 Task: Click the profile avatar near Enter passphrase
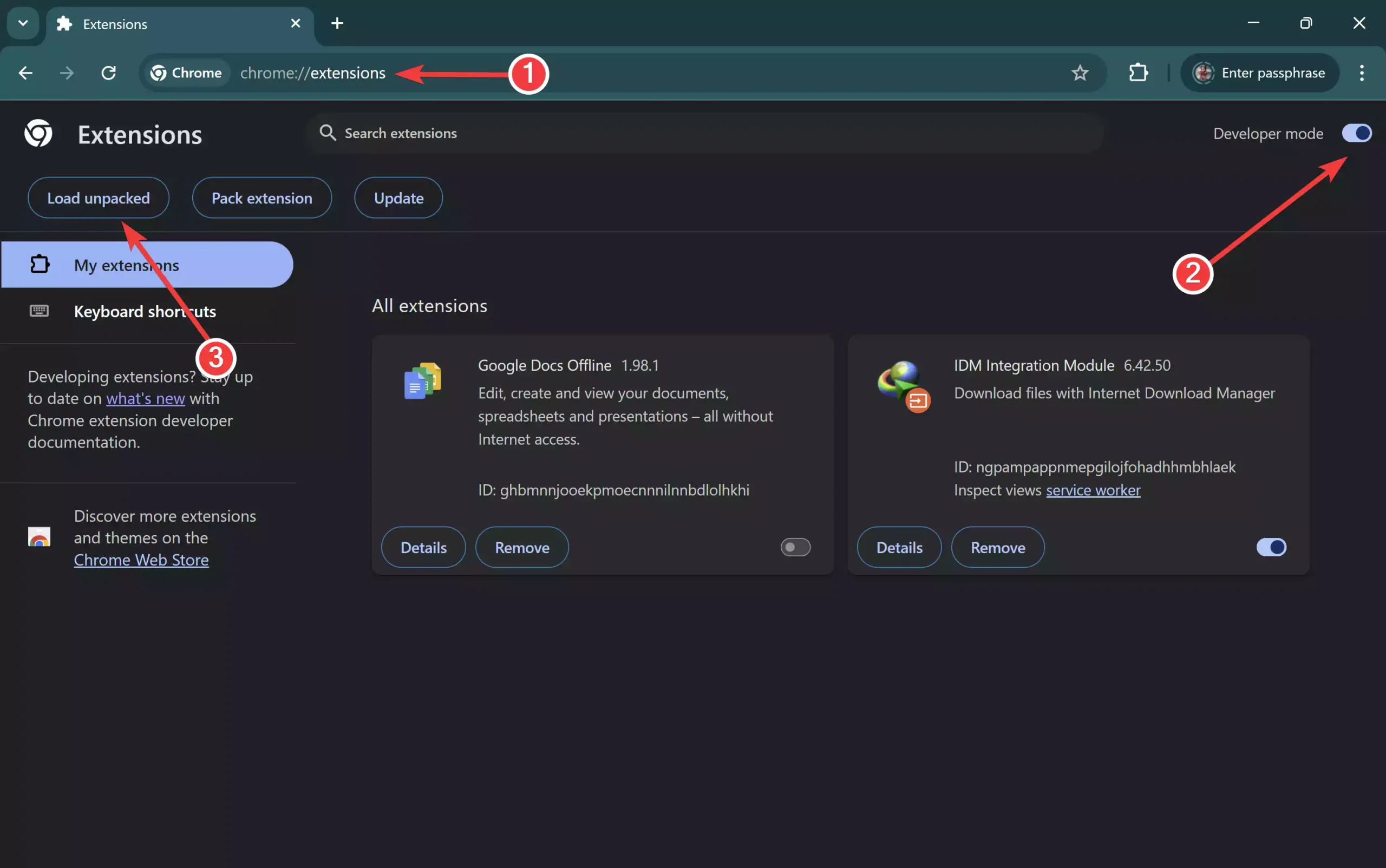point(1204,73)
